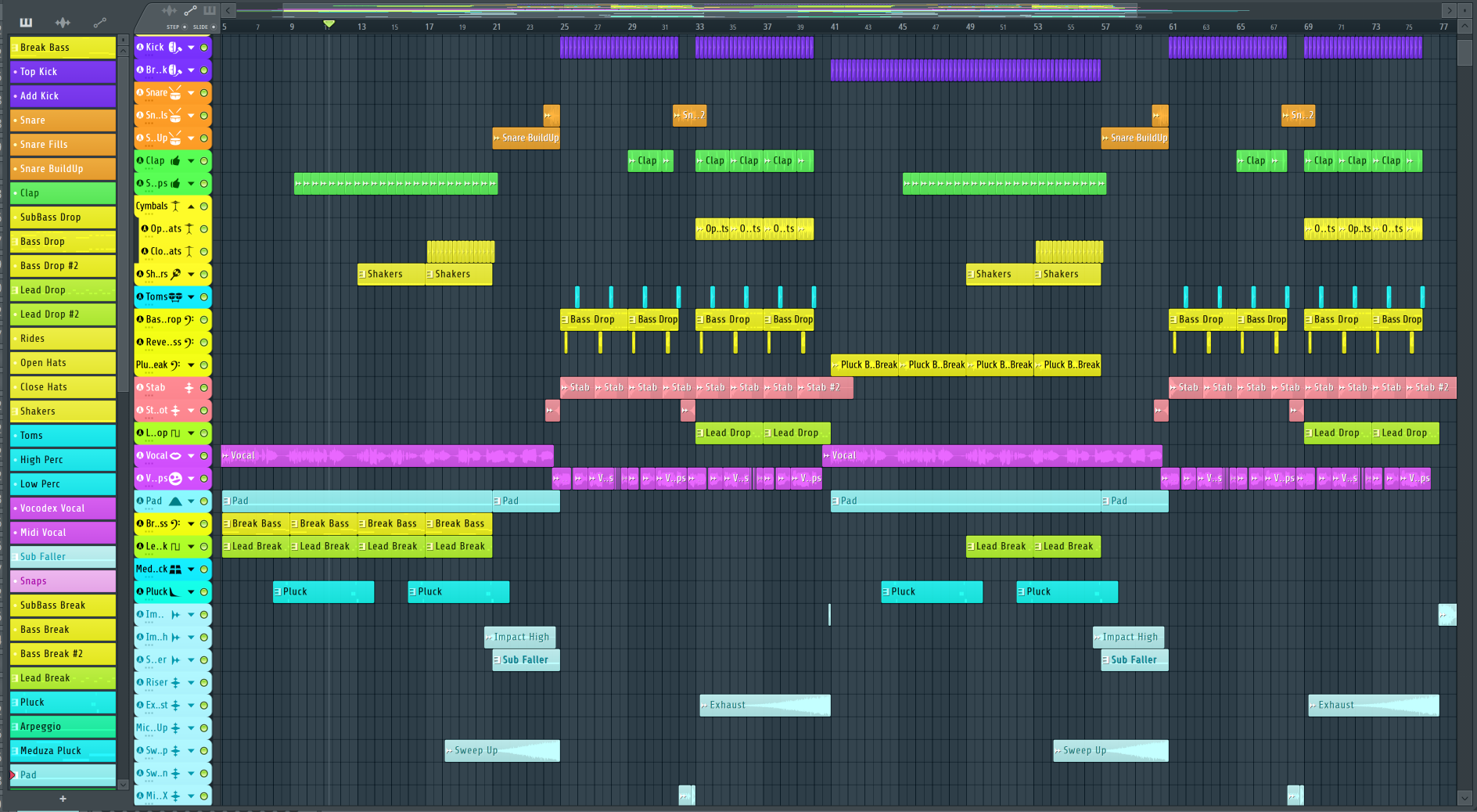The height and width of the screenshot is (812, 1477).
Task: Select the Vocodex Vocal item in picker
Action: coord(63,508)
